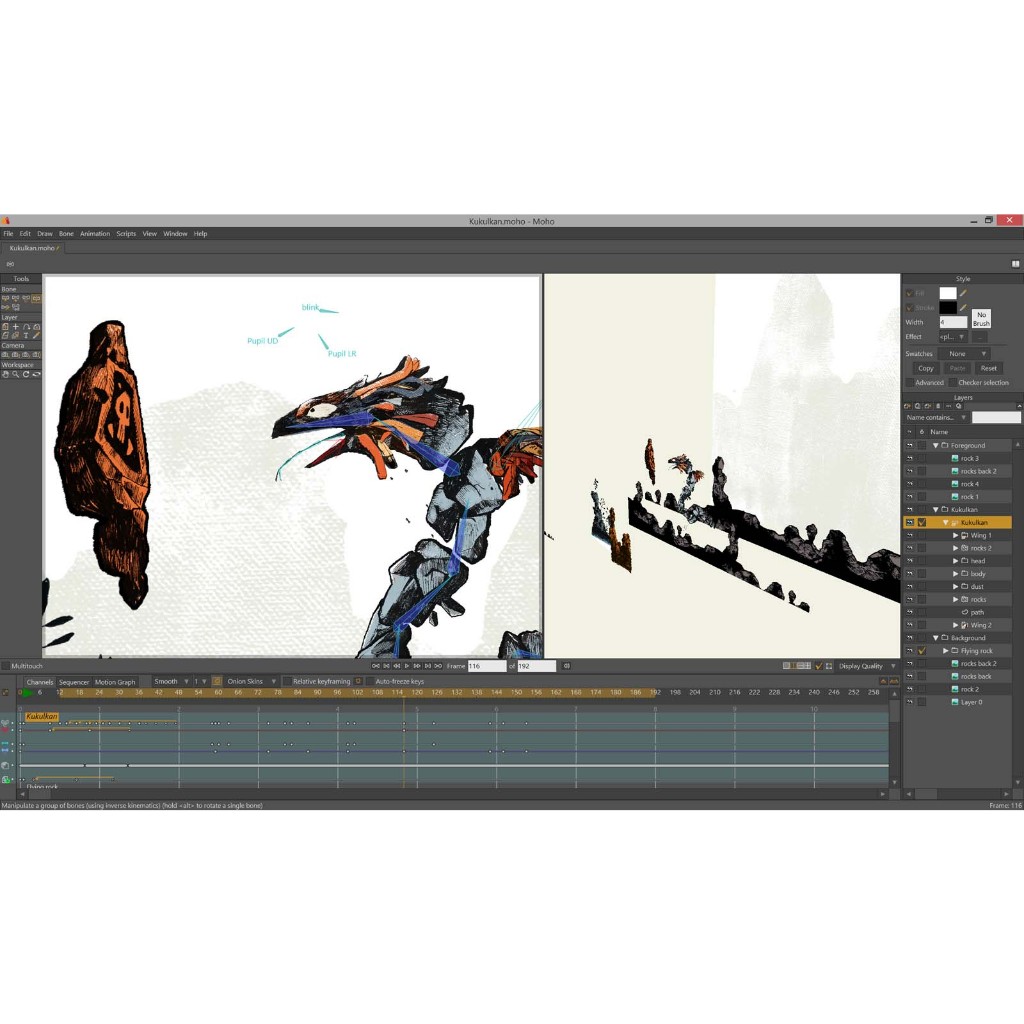Select the Orbit Workspace tool
This screenshot has width=1024, height=1024.
click(x=37, y=374)
